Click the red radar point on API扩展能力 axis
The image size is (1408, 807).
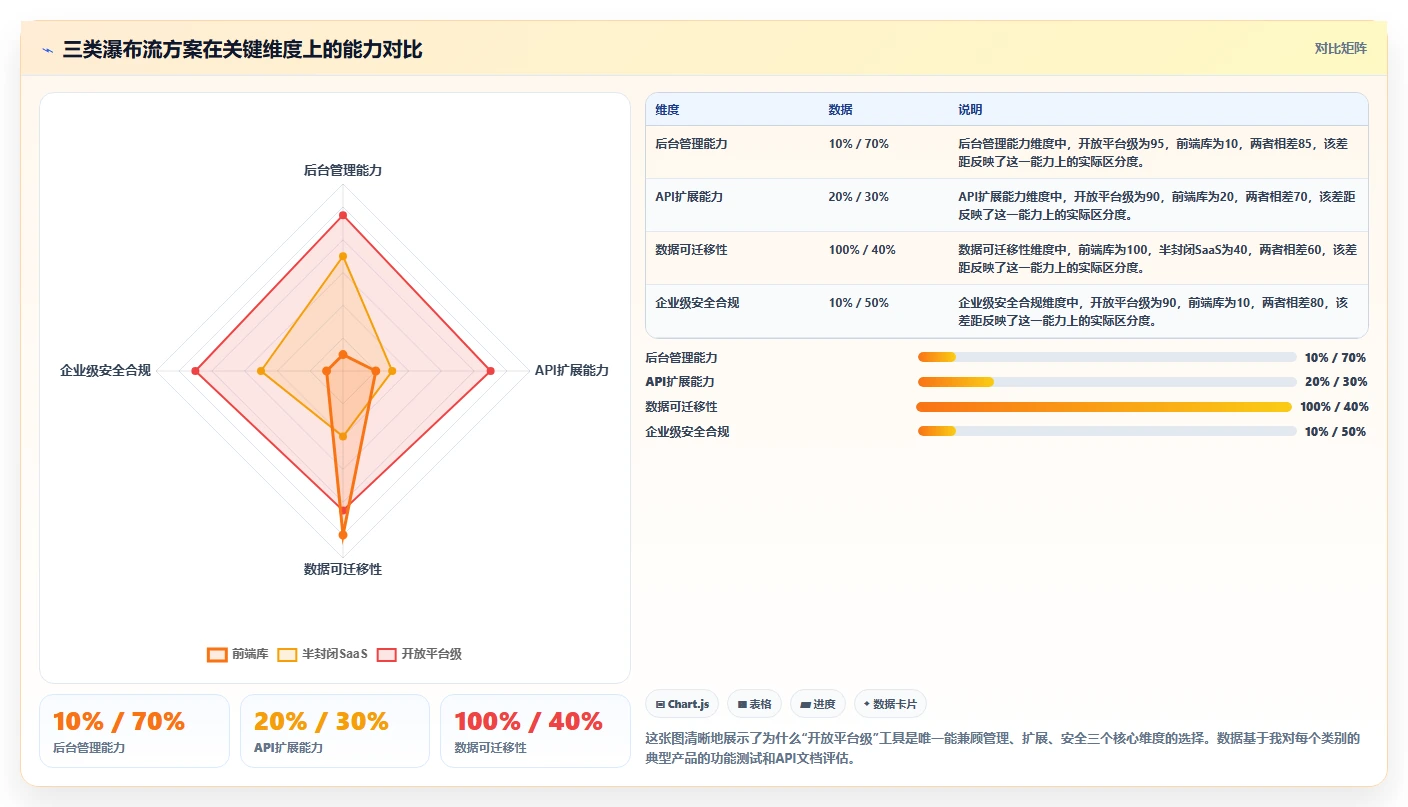[x=491, y=371]
